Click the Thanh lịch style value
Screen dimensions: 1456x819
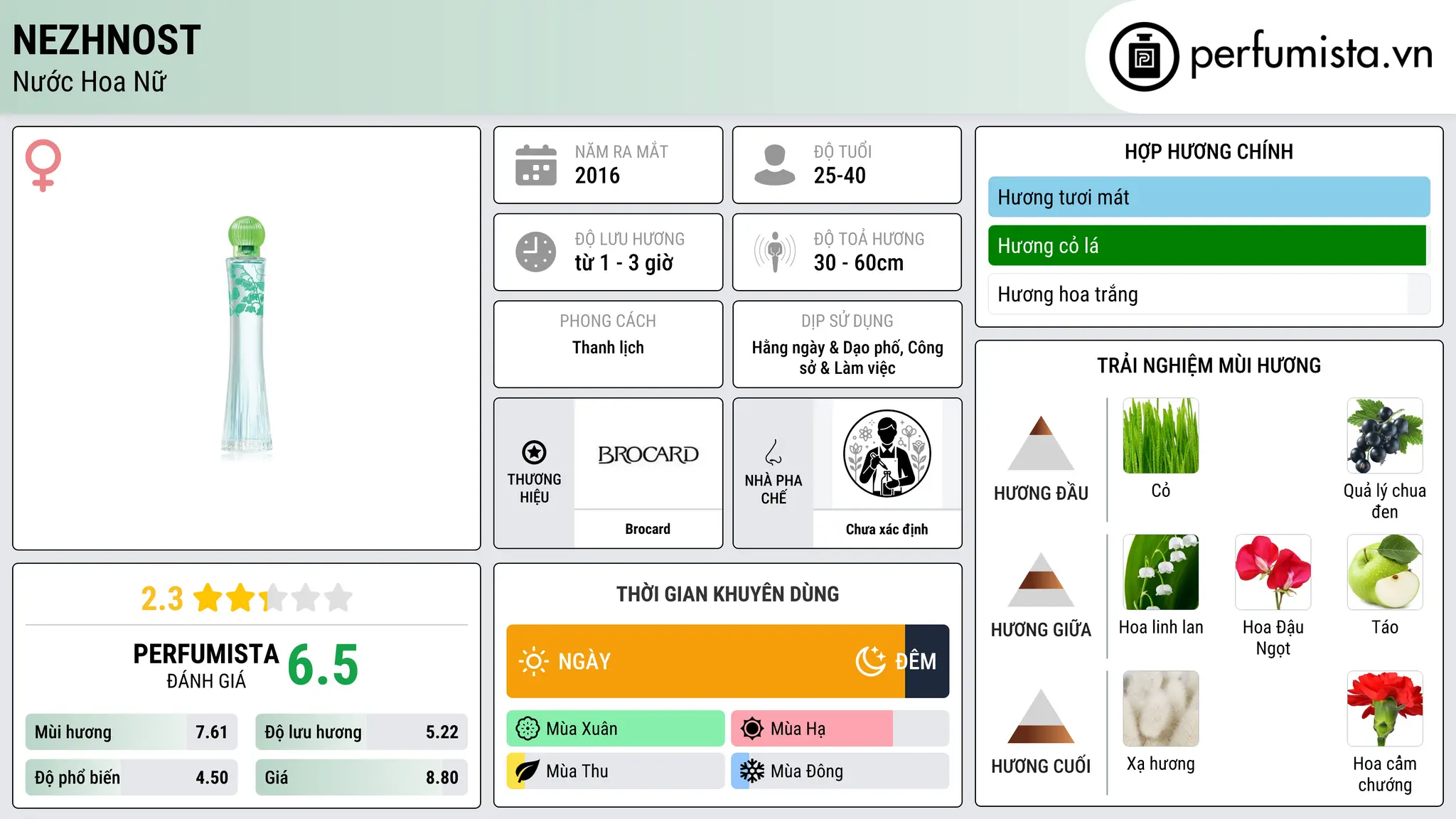608,348
